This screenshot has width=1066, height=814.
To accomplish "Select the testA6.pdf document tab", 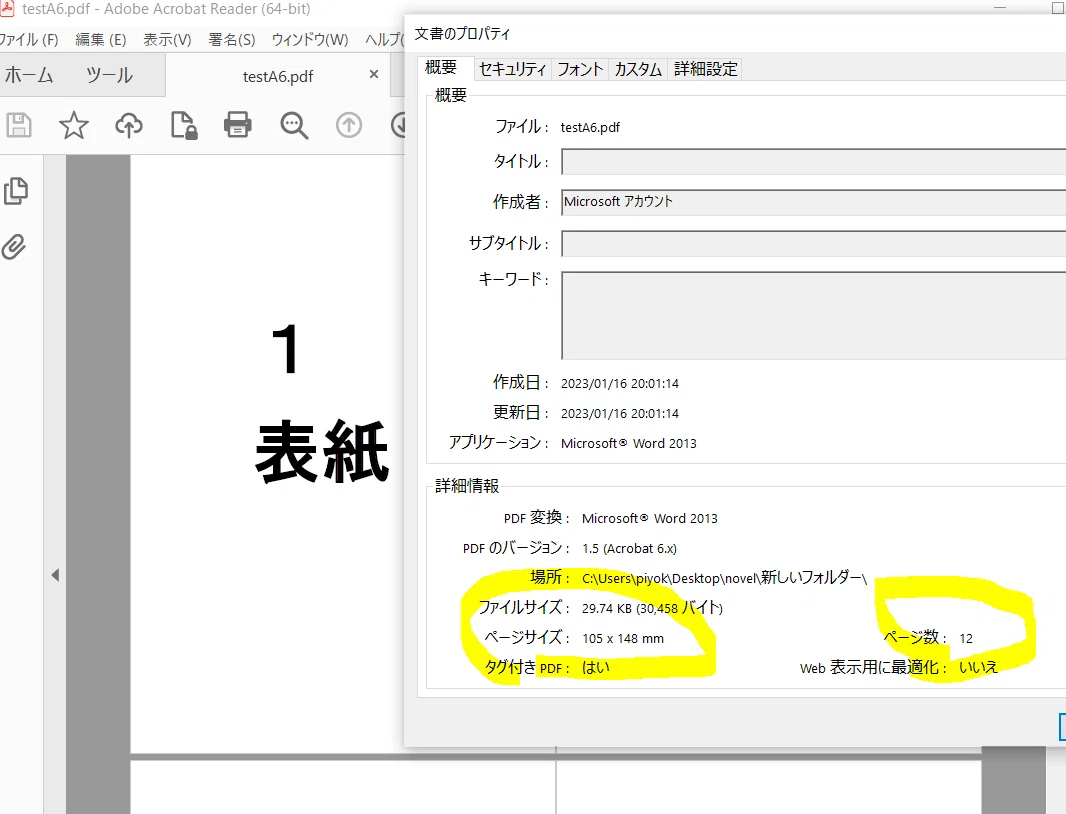I will click(x=278, y=76).
